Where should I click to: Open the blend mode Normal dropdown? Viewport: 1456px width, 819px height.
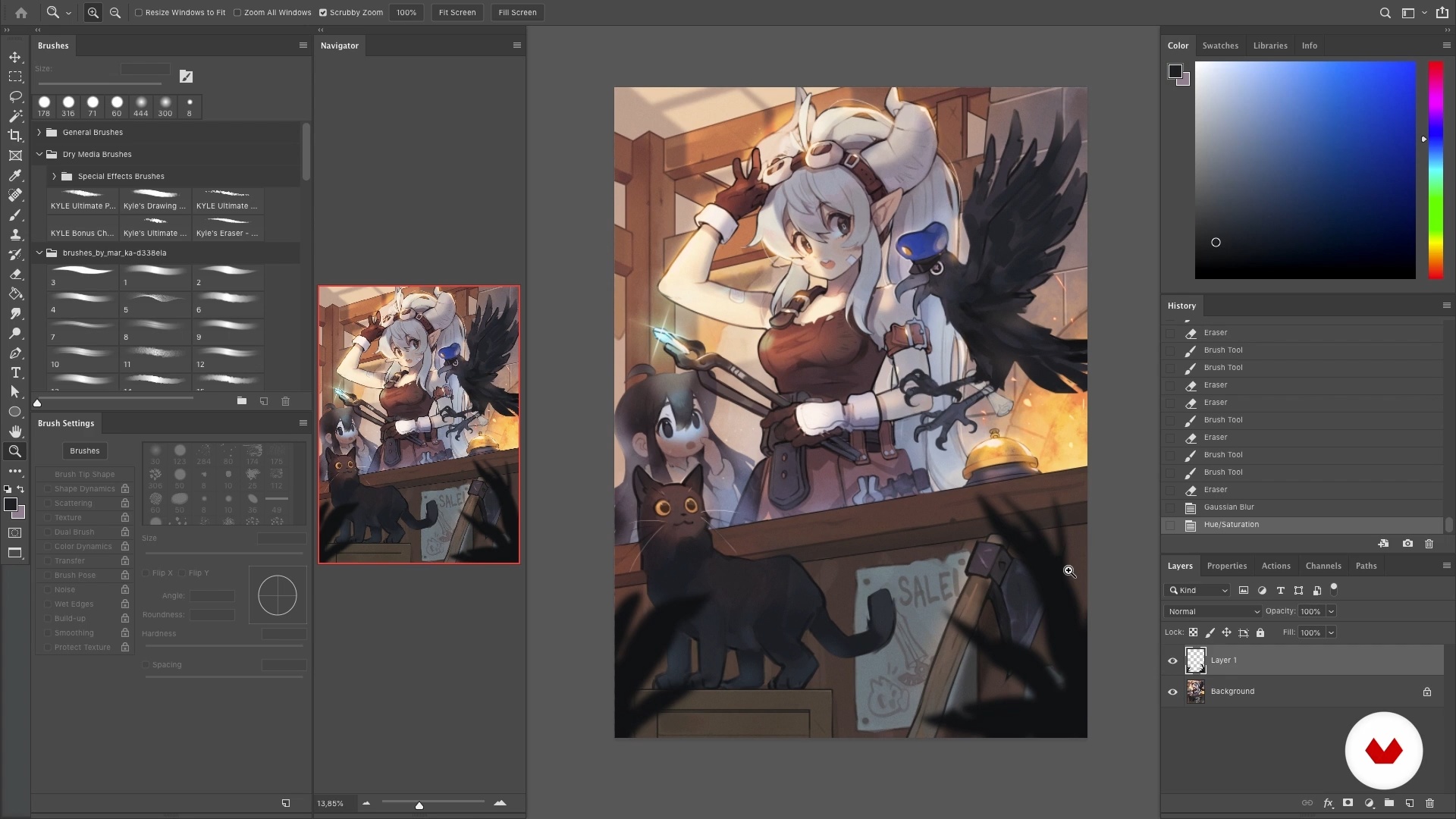coord(1213,611)
